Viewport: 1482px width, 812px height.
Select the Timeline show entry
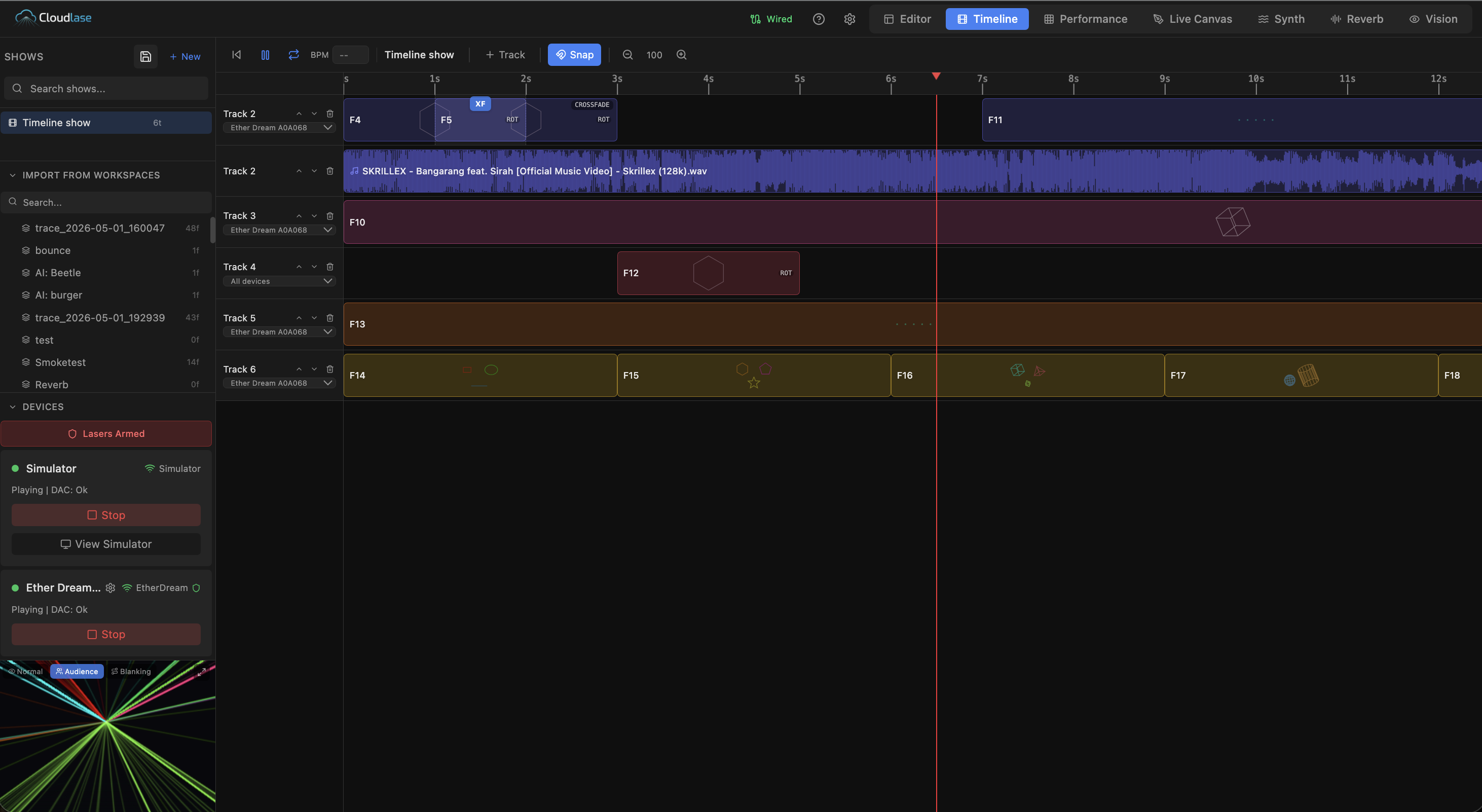pos(106,123)
